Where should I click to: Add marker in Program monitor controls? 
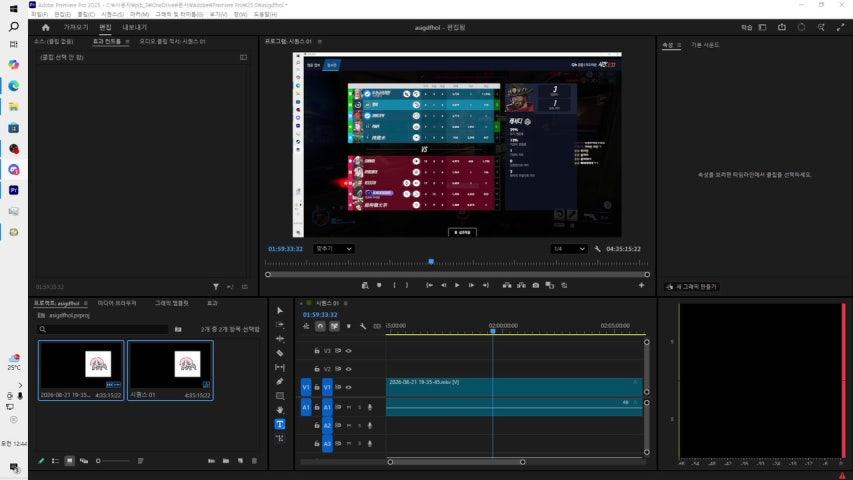tap(379, 285)
